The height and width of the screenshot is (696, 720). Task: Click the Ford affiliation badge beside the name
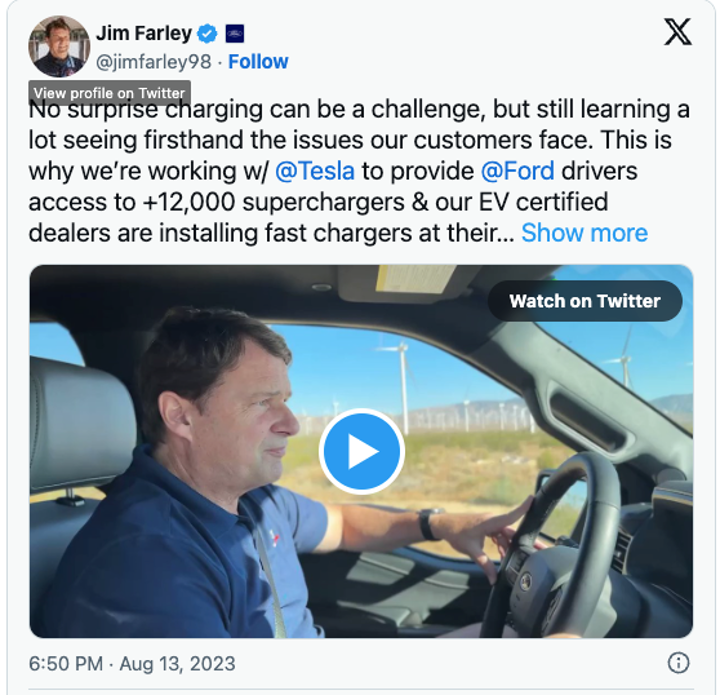coord(236,34)
